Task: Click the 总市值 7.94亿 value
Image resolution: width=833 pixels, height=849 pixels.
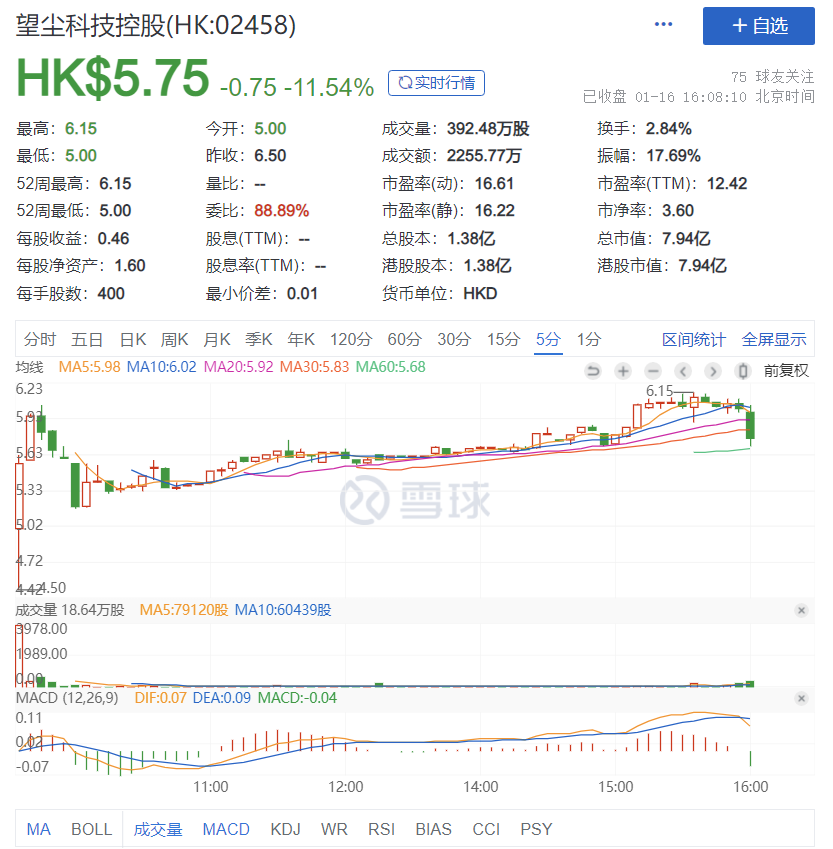Action: [686, 238]
